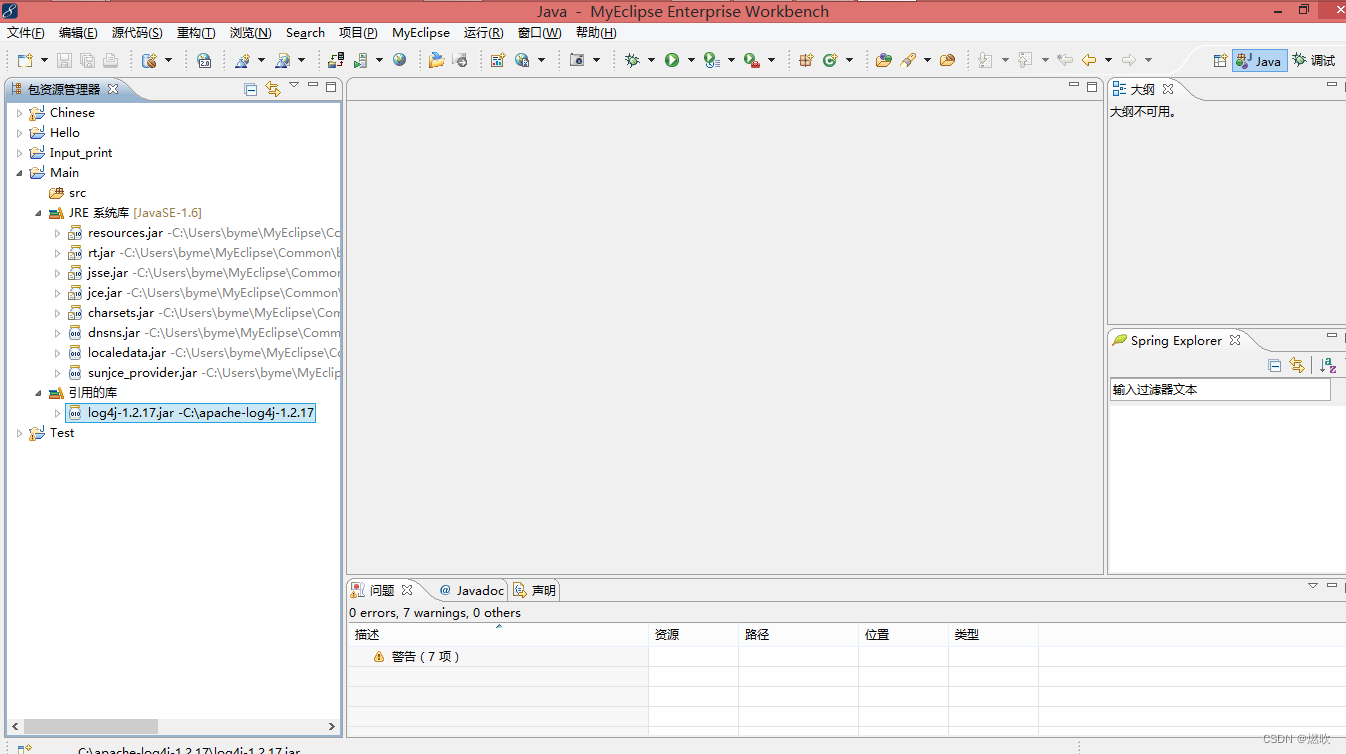Viewport: 1346px width, 754px height.
Task: Collapse the JRE 系统库 node
Action: [x=38, y=213]
